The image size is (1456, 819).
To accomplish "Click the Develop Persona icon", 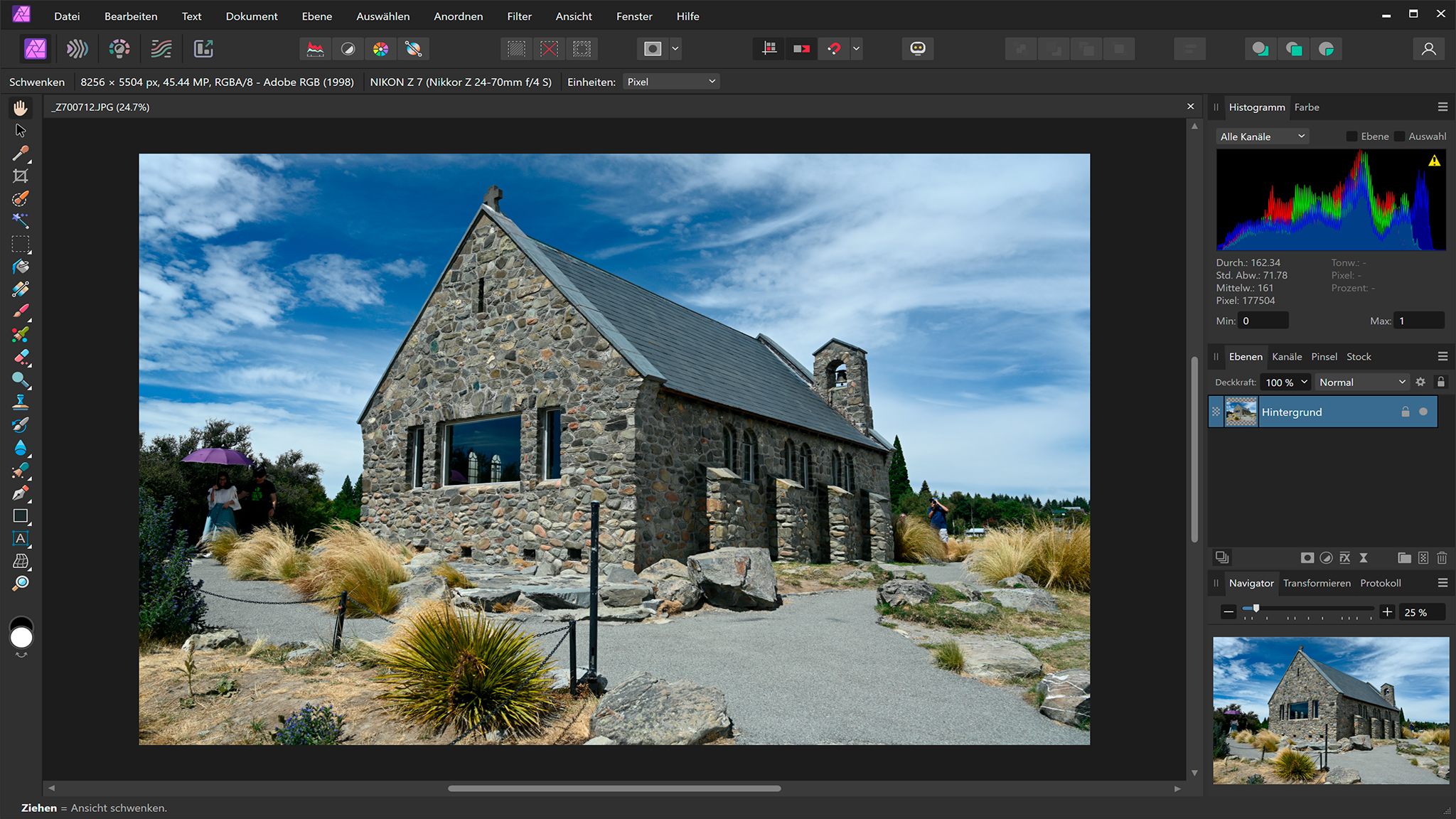I will 119,48.
